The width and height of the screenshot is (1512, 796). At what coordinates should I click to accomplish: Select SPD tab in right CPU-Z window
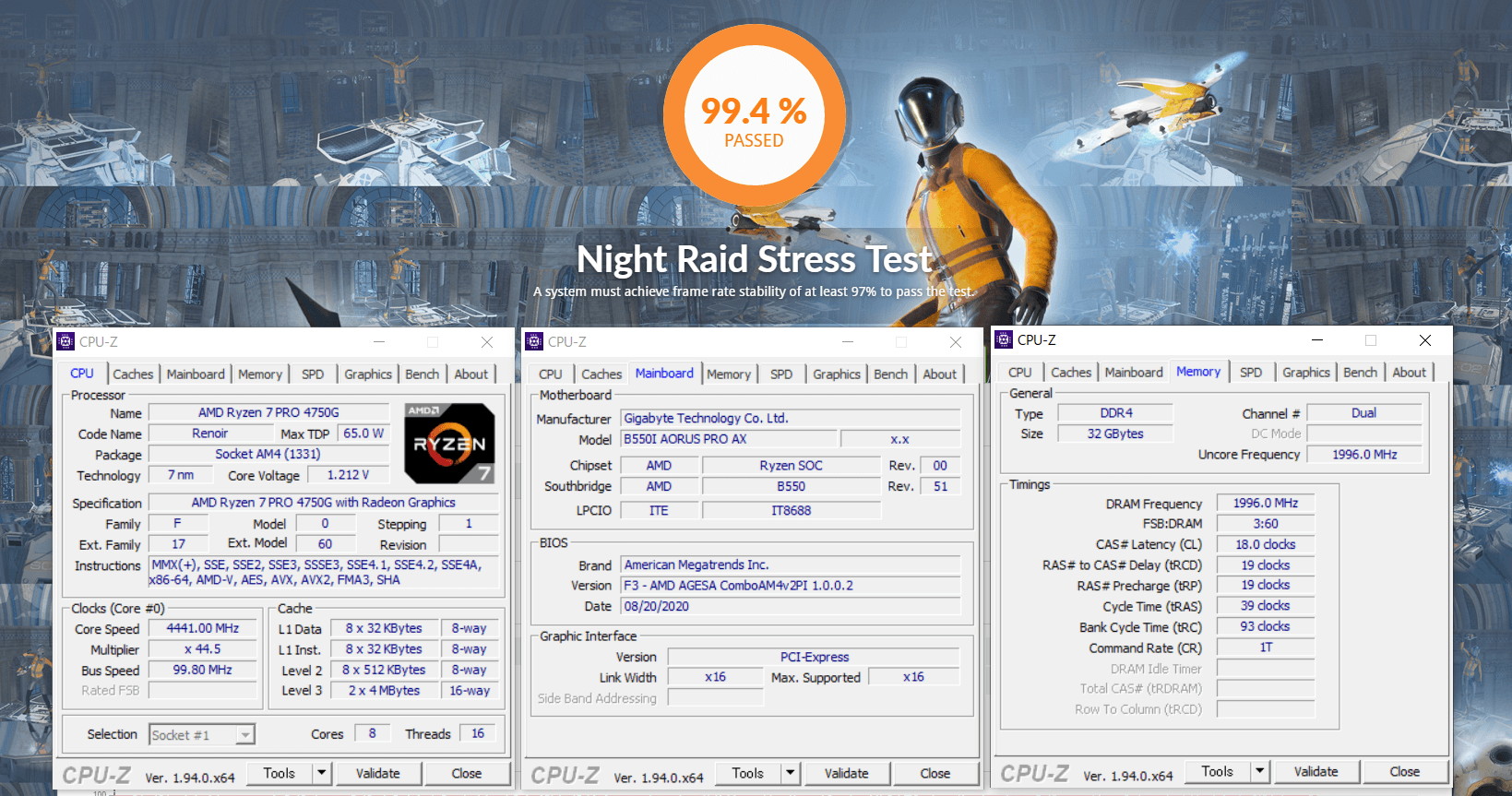[x=1251, y=372]
